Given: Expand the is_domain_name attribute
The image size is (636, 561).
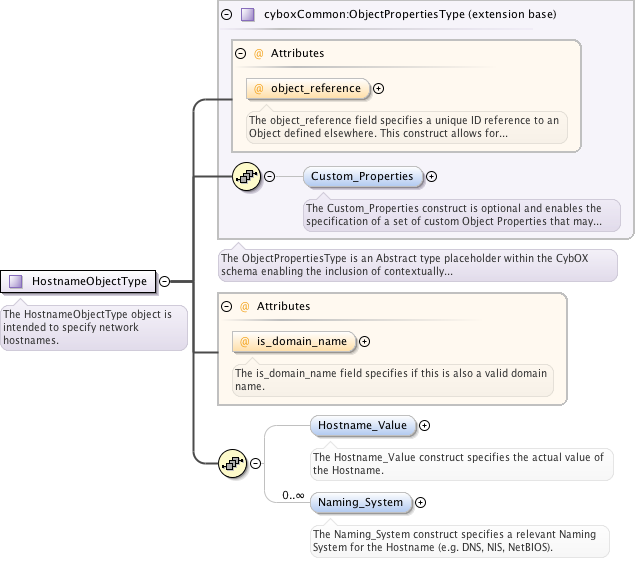Looking at the screenshot, I should 365,342.
